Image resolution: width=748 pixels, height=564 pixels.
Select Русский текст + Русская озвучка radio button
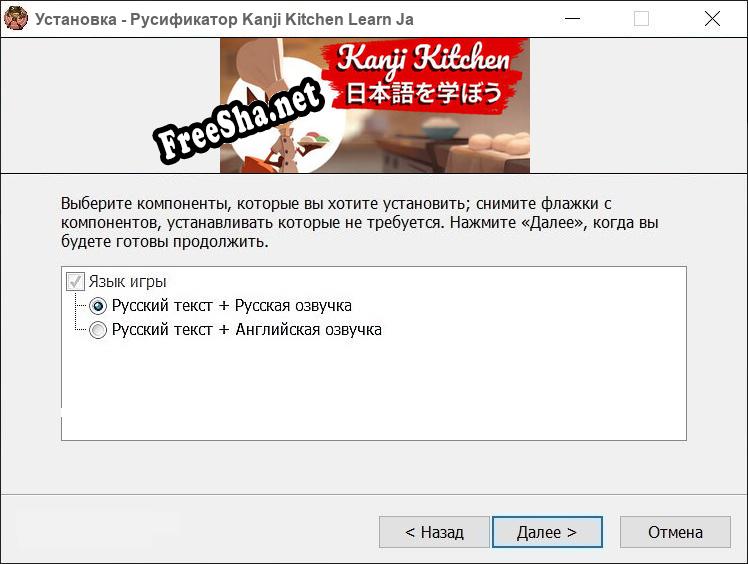click(x=98, y=306)
